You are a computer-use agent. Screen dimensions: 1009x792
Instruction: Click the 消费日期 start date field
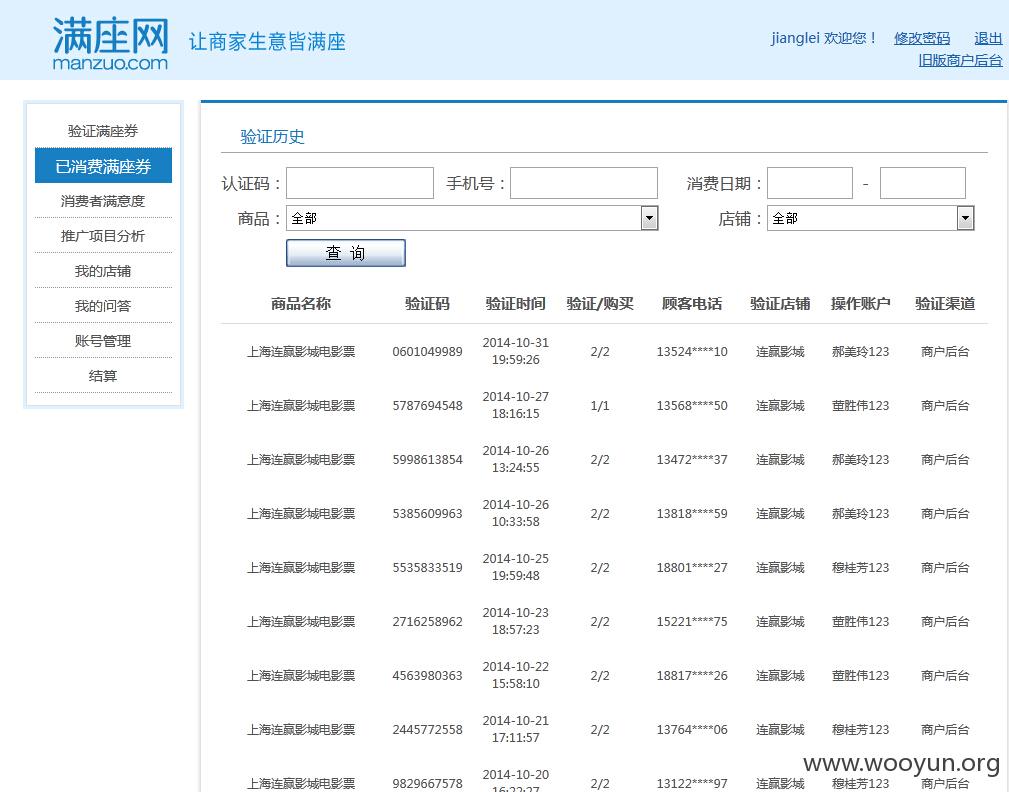coord(810,183)
